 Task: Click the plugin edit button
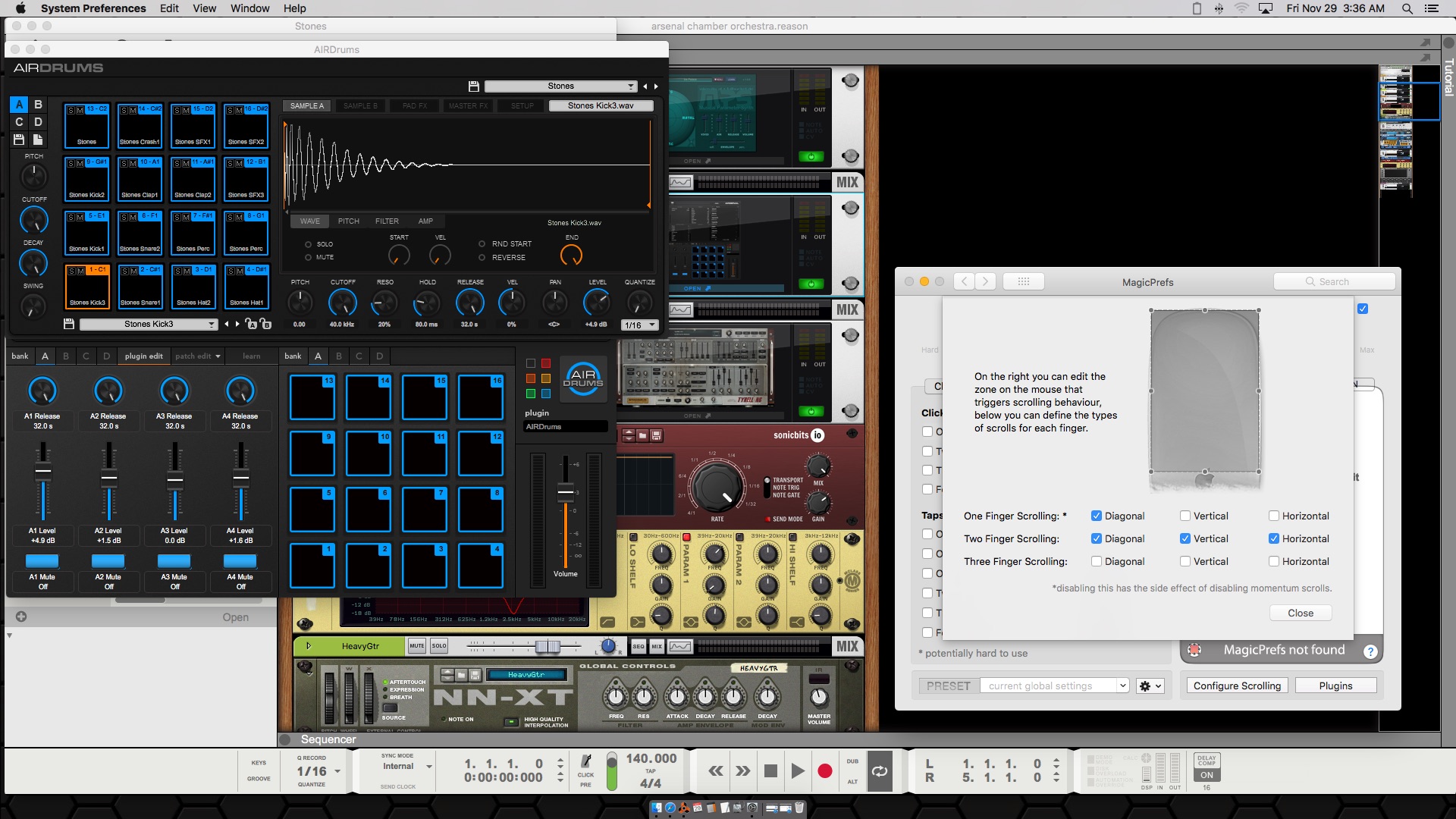pos(143,356)
